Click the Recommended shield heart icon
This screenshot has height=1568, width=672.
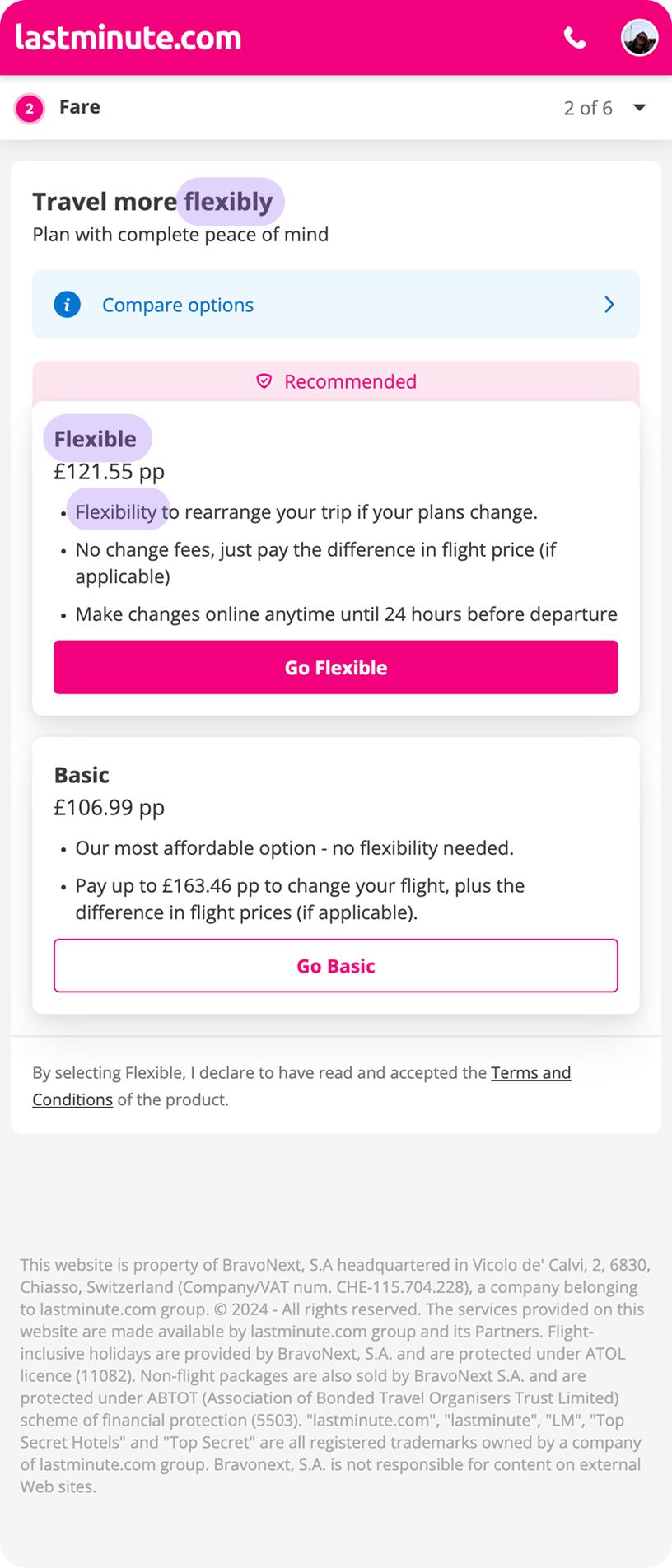264,381
